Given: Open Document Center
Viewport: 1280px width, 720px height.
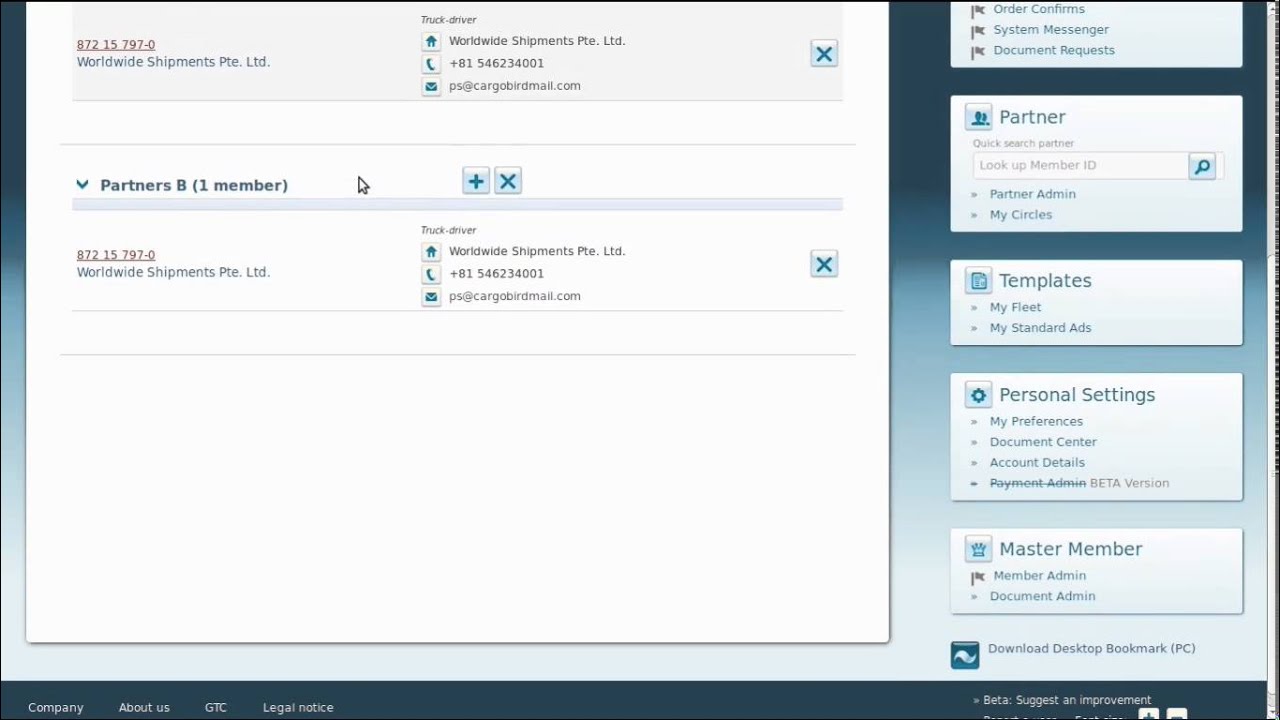Looking at the screenshot, I should click(x=1043, y=442).
